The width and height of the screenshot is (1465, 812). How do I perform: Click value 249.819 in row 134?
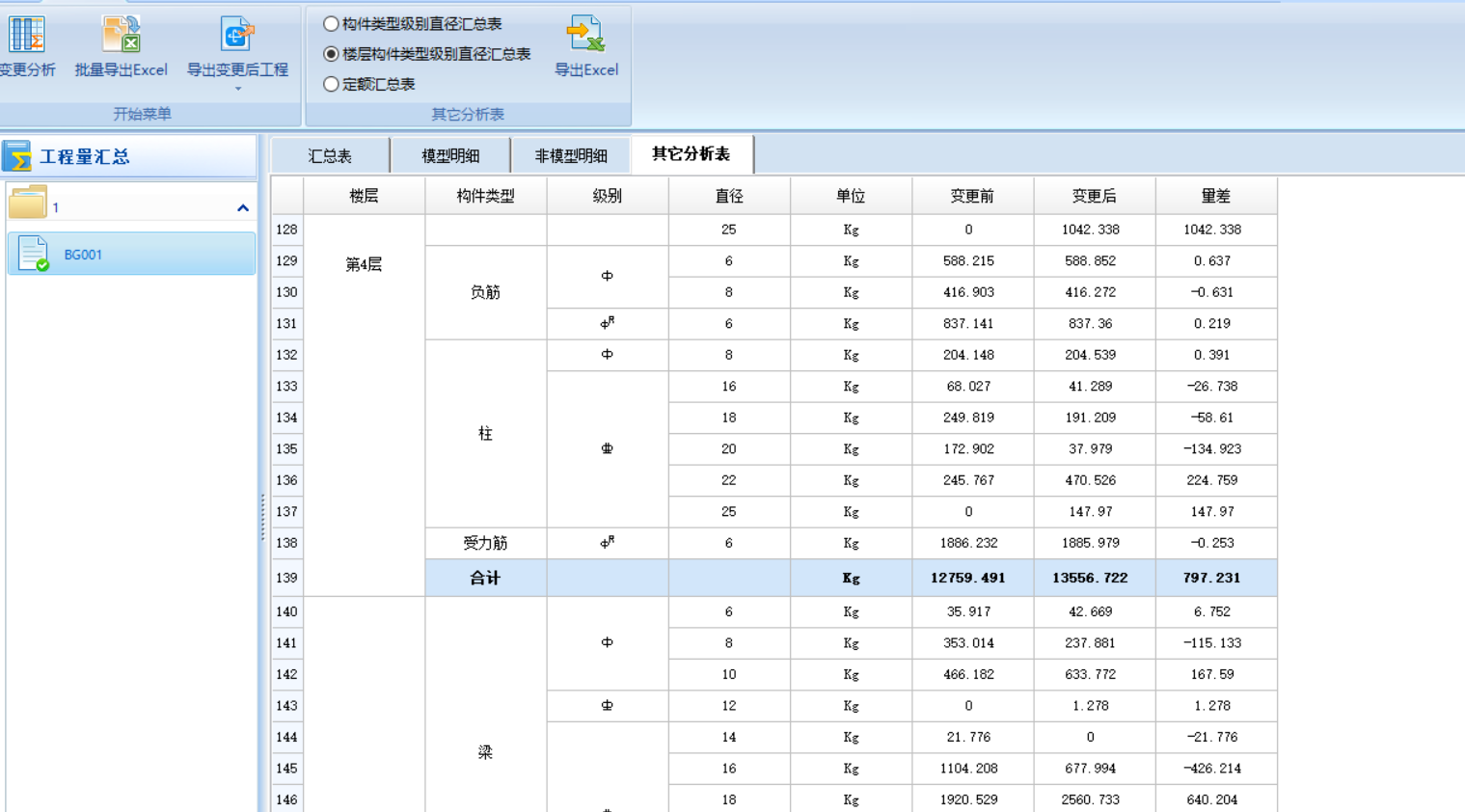pyautogui.click(x=968, y=418)
